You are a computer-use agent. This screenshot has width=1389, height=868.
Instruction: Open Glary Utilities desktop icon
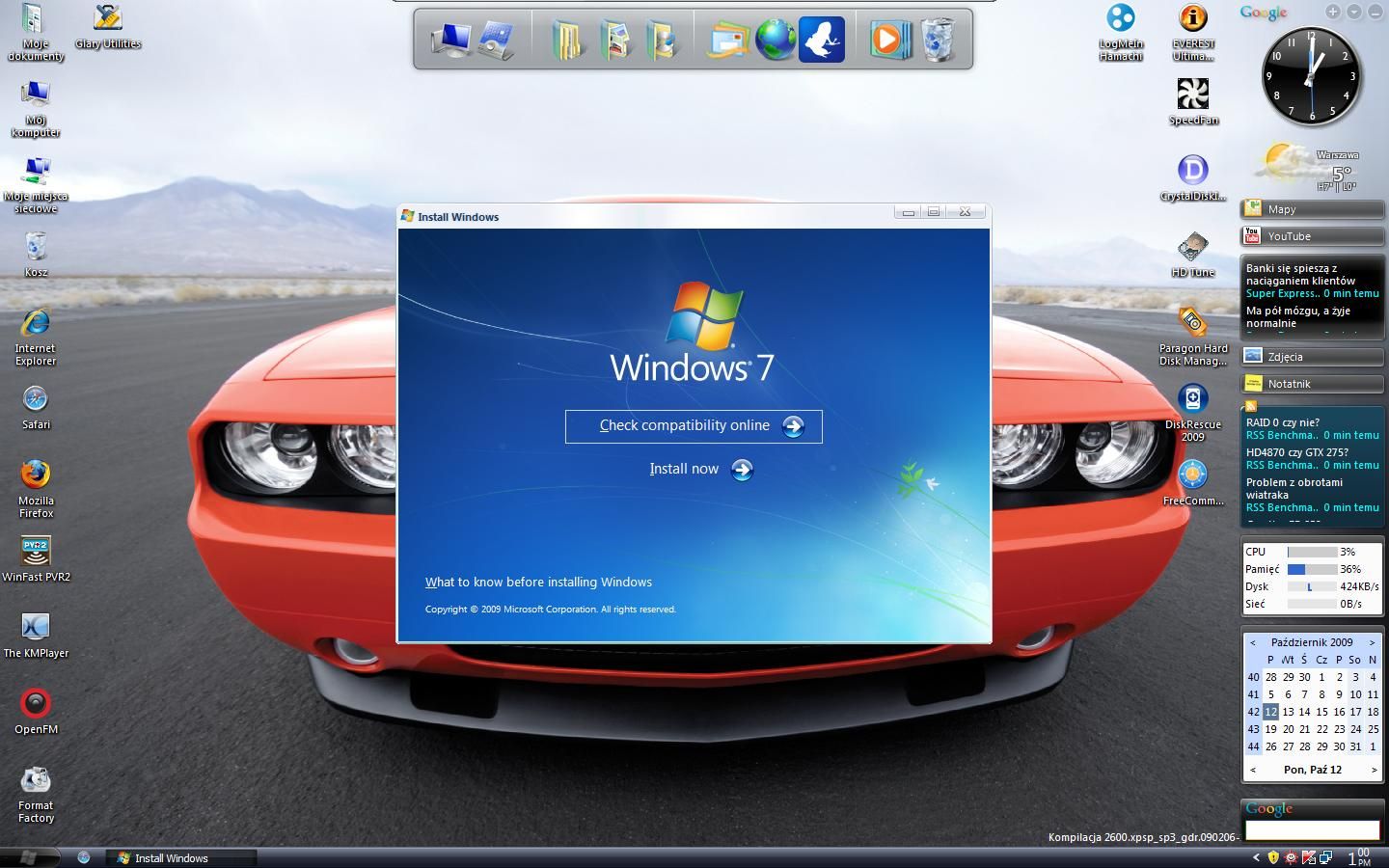point(108,26)
